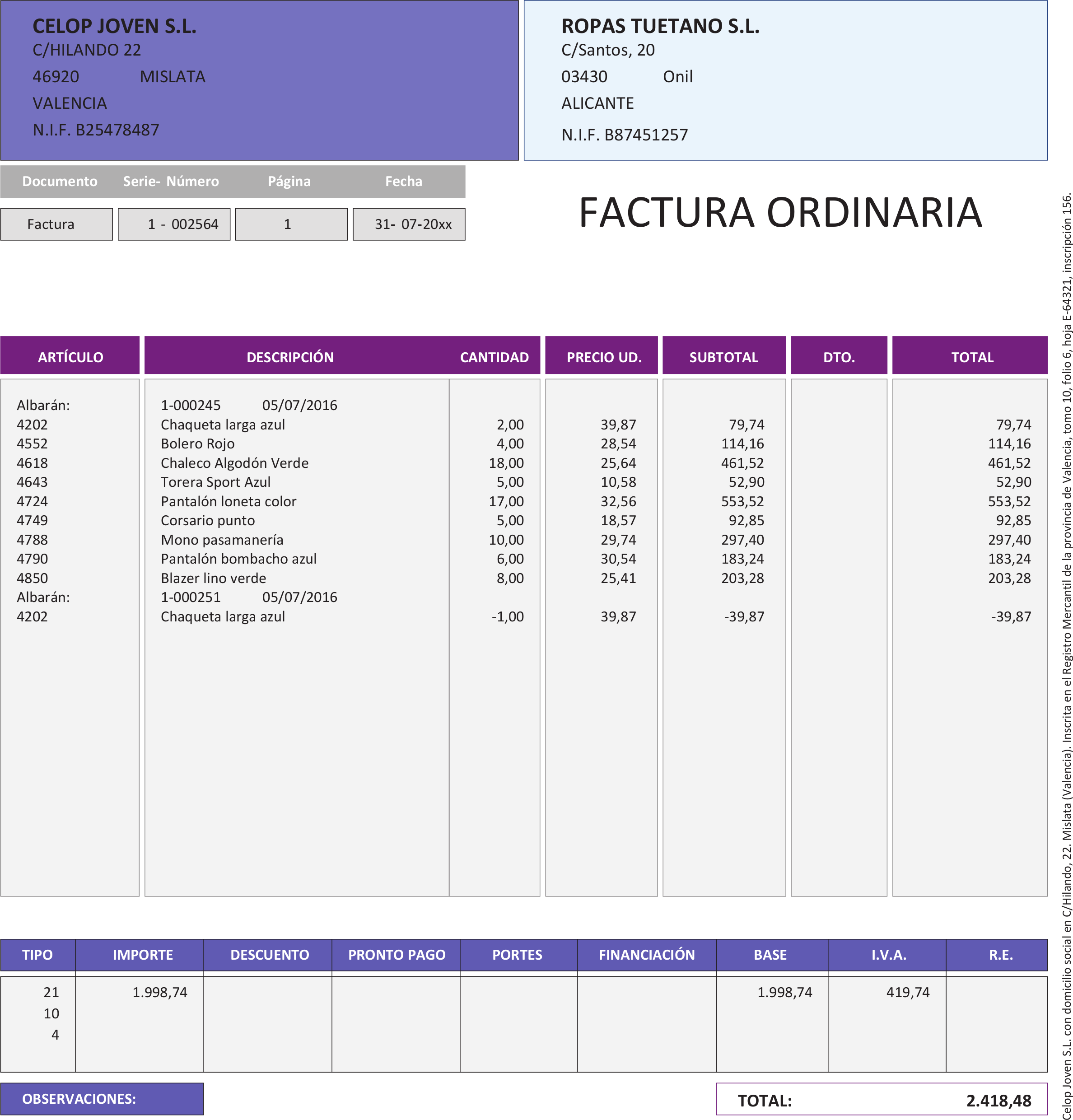The height and width of the screenshot is (1120, 1073).
Task: Click the ROPAS TUETANO S.L. client name
Action: coord(660,26)
